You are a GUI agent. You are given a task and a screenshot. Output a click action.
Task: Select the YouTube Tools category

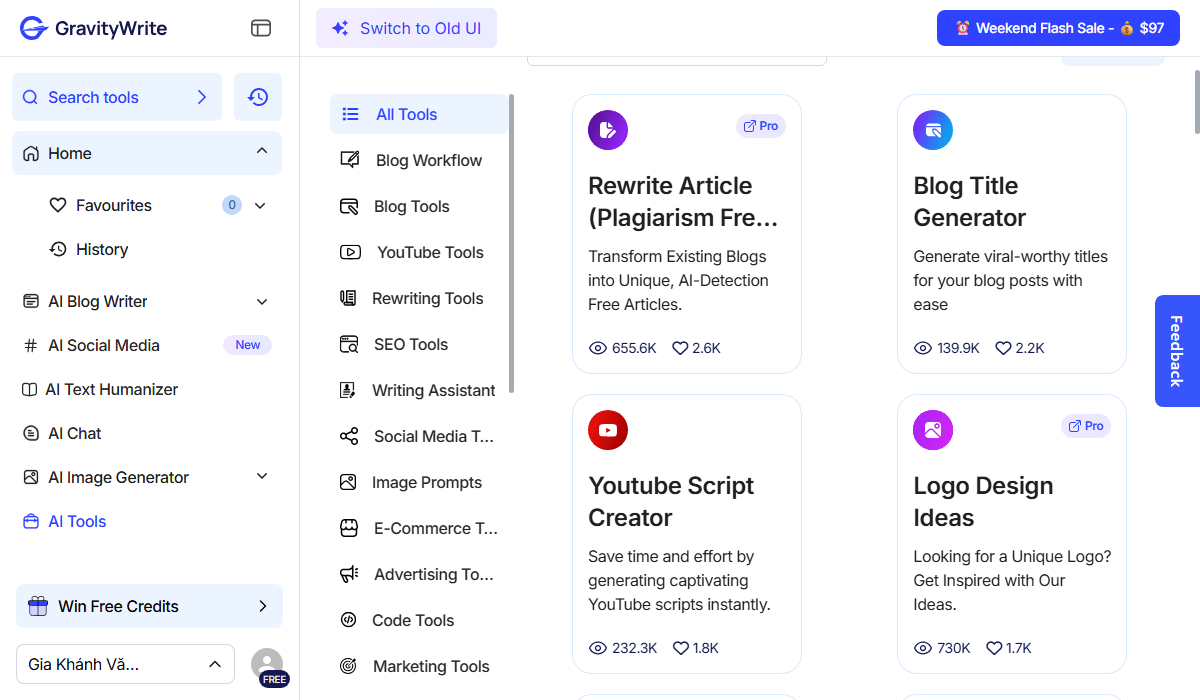coord(429,252)
